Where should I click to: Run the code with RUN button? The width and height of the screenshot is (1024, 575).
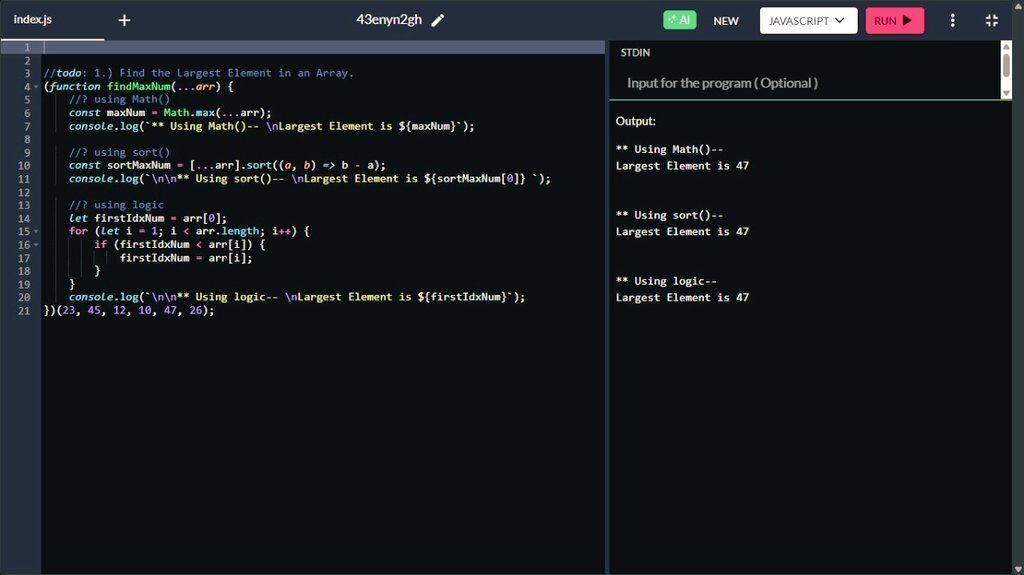pos(894,20)
